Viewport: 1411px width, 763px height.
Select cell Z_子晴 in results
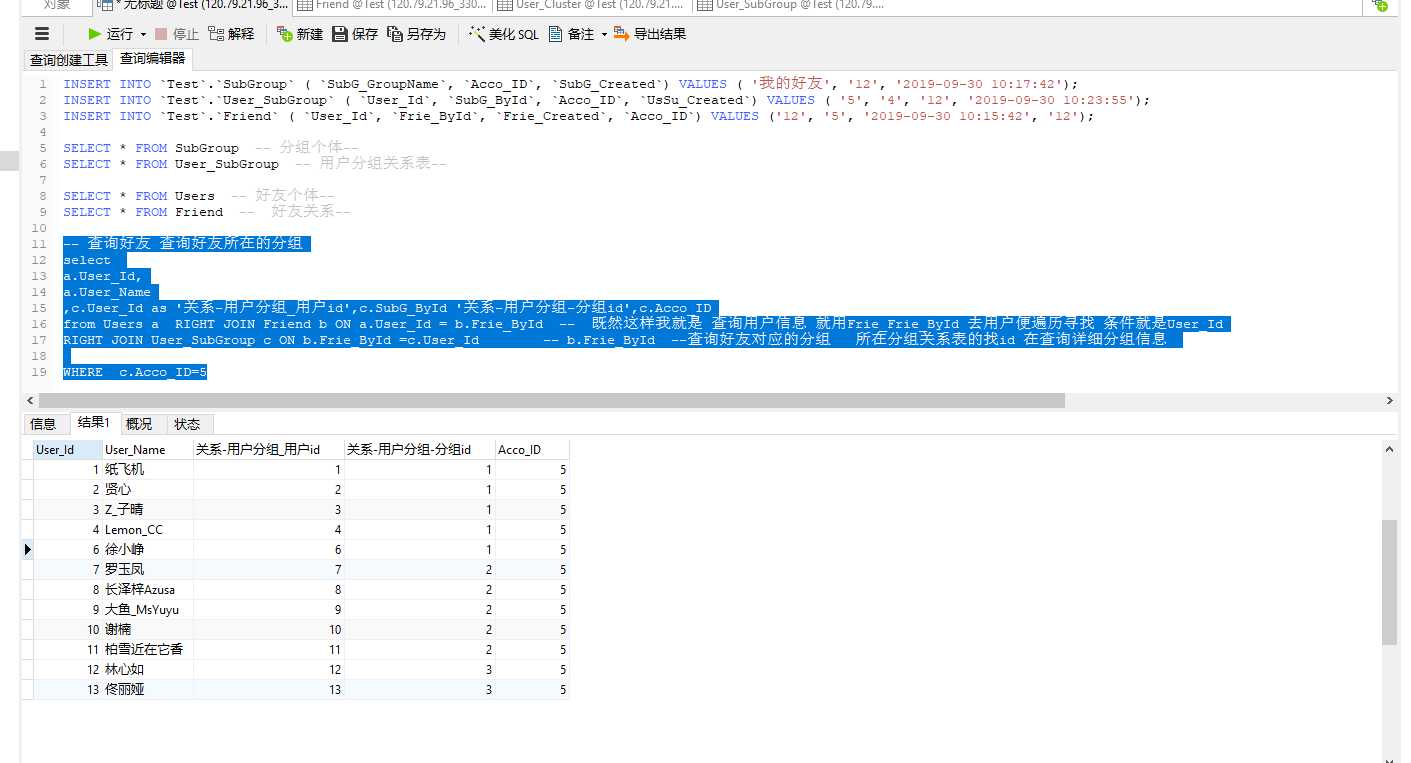tap(147, 510)
